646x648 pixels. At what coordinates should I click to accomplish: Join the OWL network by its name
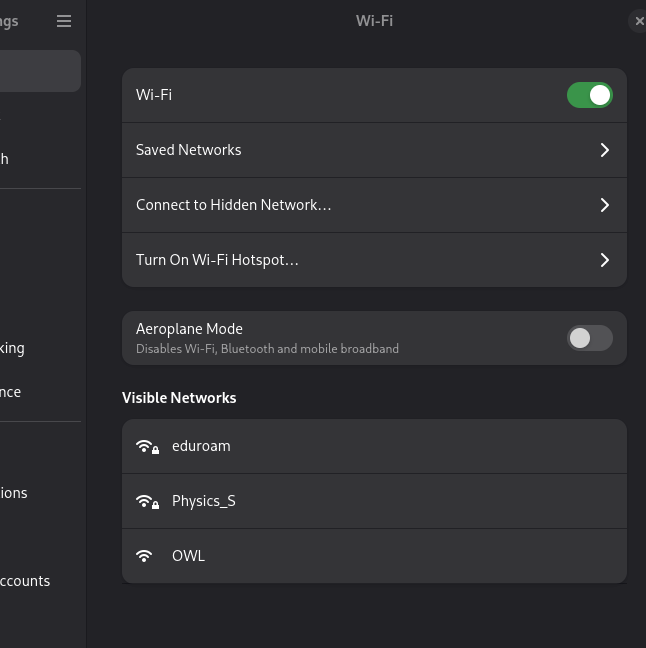click(x=188, y=556)
